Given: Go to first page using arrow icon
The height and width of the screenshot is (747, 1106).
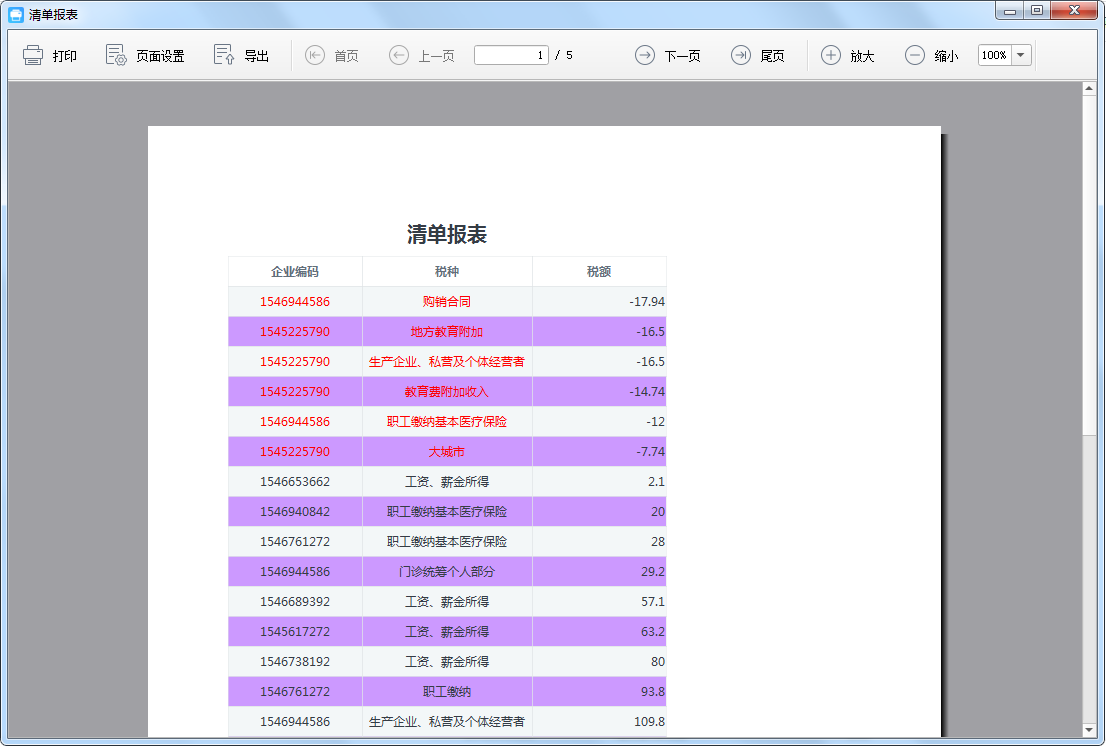Looking at the screenshot, I should (315, 55).
